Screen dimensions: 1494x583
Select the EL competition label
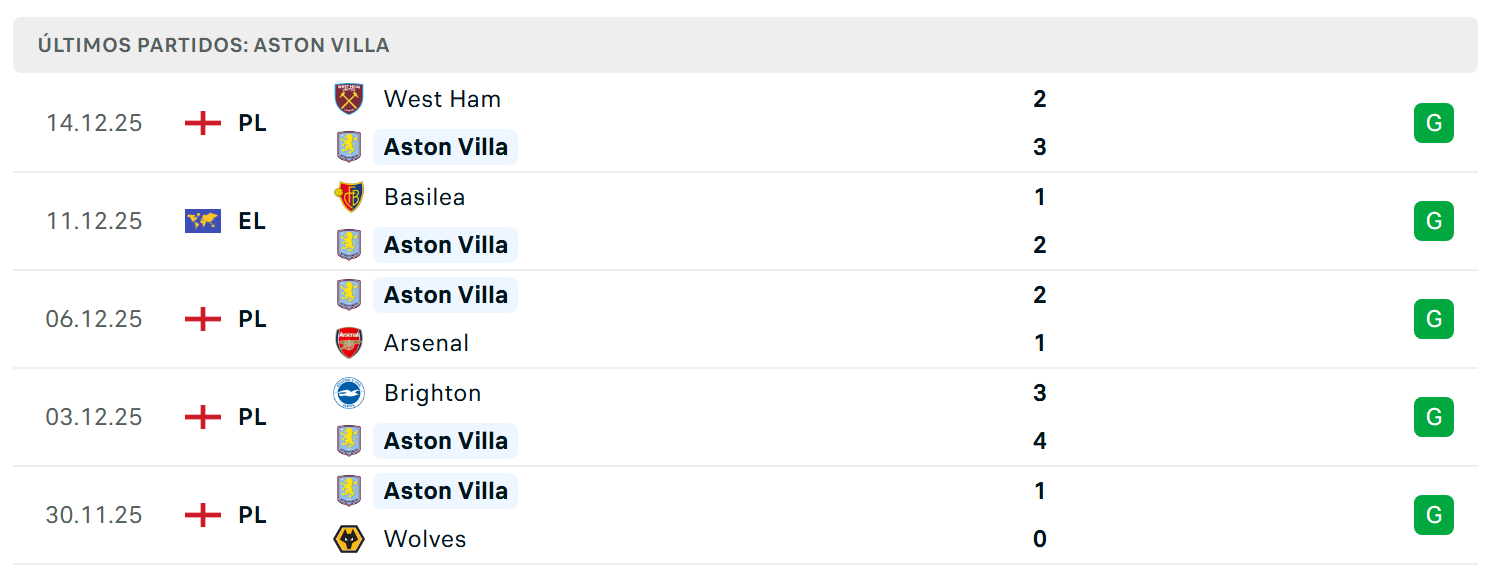[x=252, y=221]
